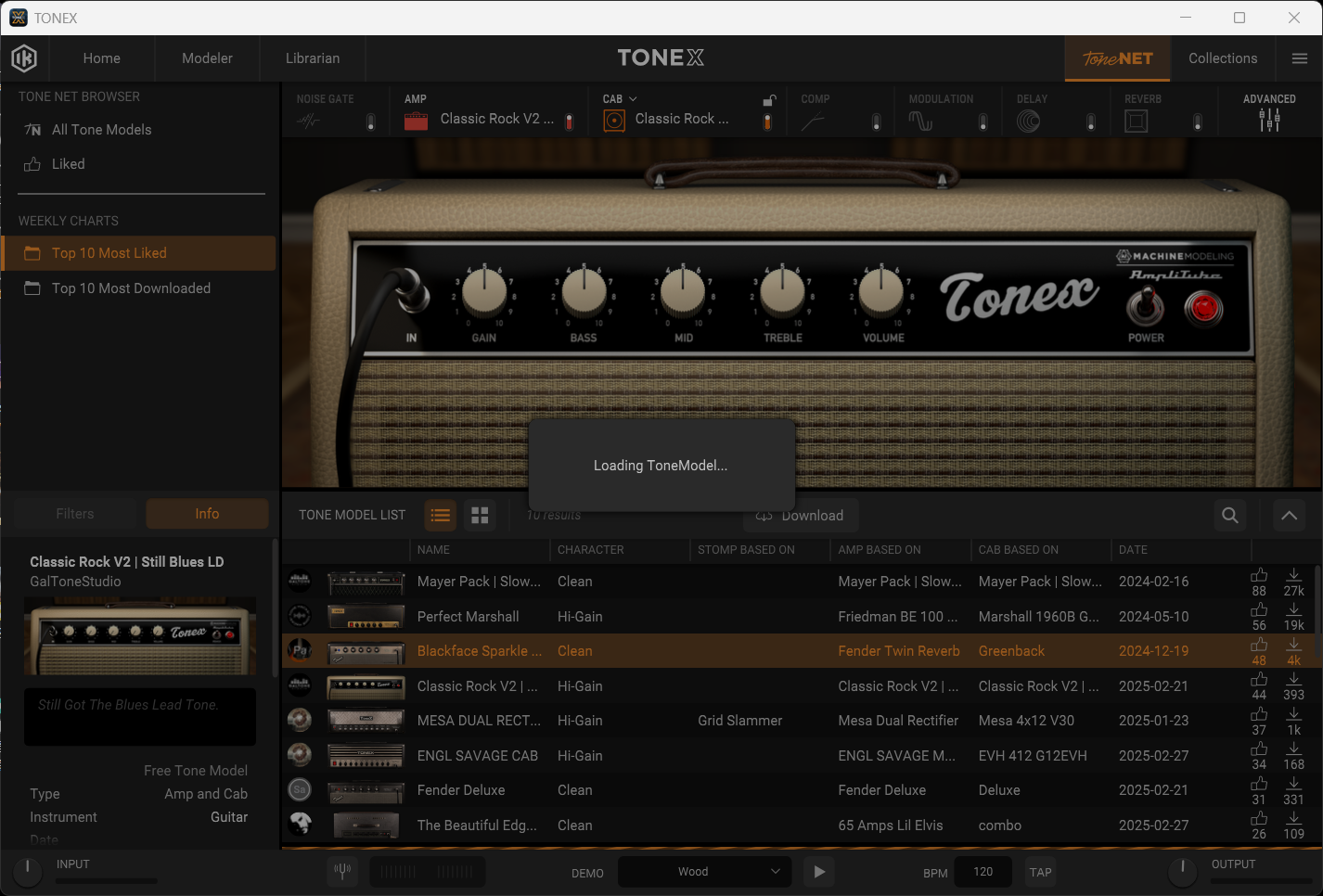Toggle the cab lock icon
Screen dimensions: 1323x896
[x=768, y=100]
